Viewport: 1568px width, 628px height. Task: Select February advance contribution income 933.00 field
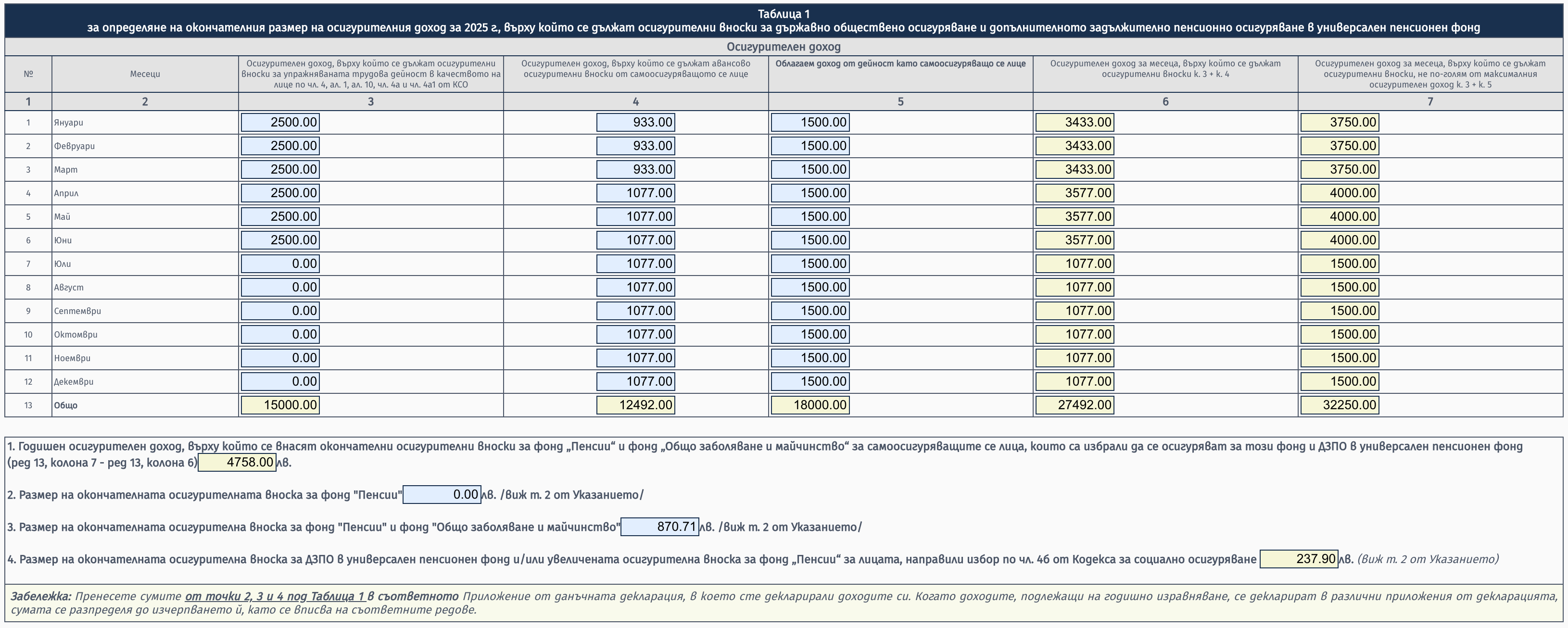pyautogui.click(x=635, y=146)
